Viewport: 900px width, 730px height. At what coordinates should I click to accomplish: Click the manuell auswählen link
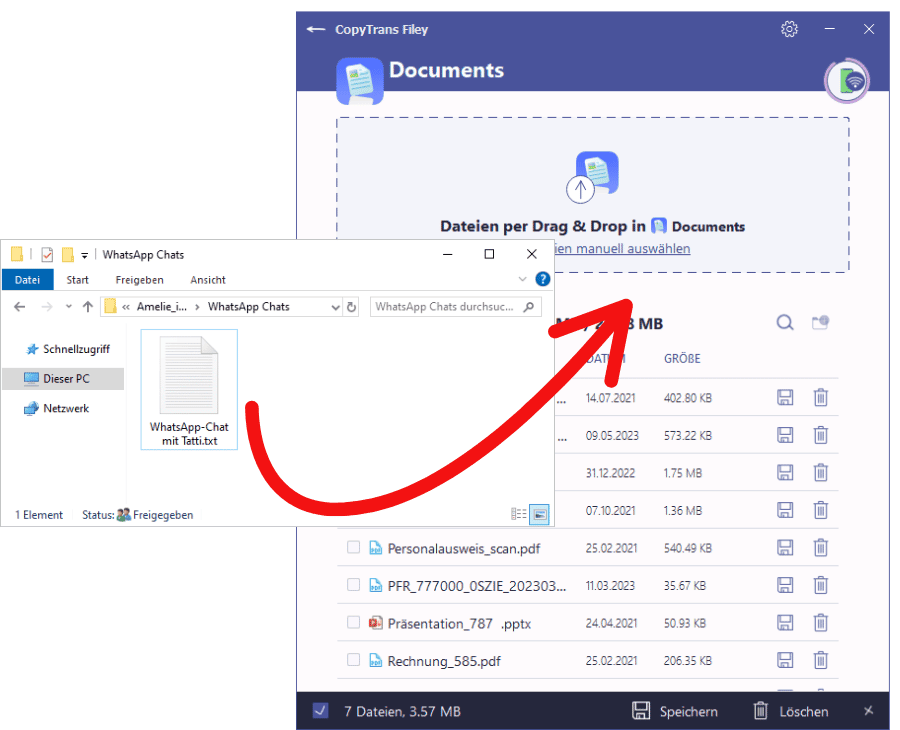[623, 248]
